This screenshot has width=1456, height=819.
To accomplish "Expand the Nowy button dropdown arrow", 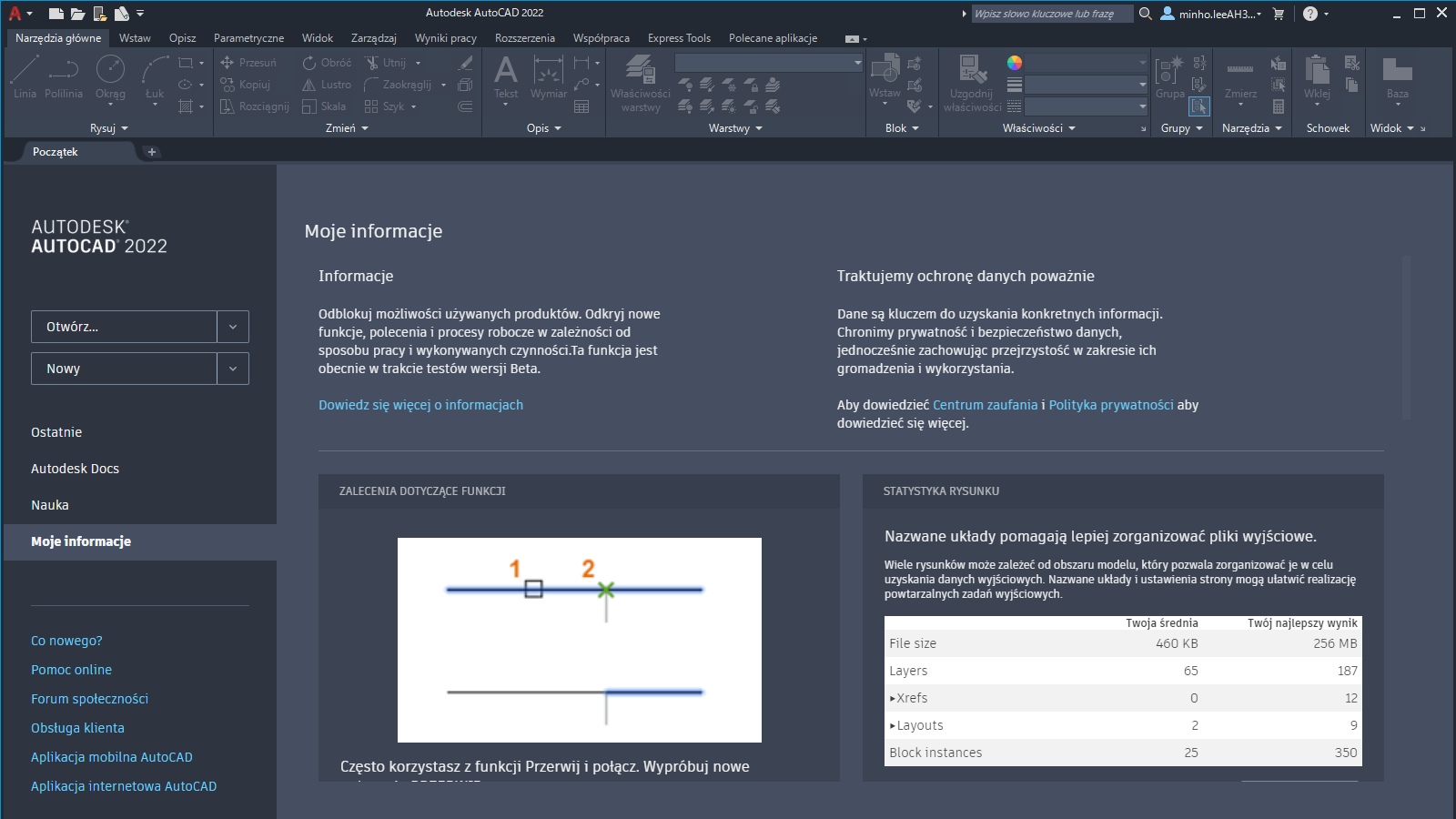I will pyautogui.click(x=233, y=369).
